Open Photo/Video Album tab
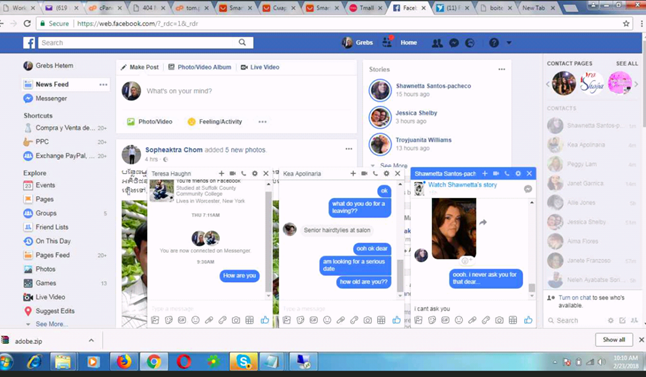 tap(200, 67)
